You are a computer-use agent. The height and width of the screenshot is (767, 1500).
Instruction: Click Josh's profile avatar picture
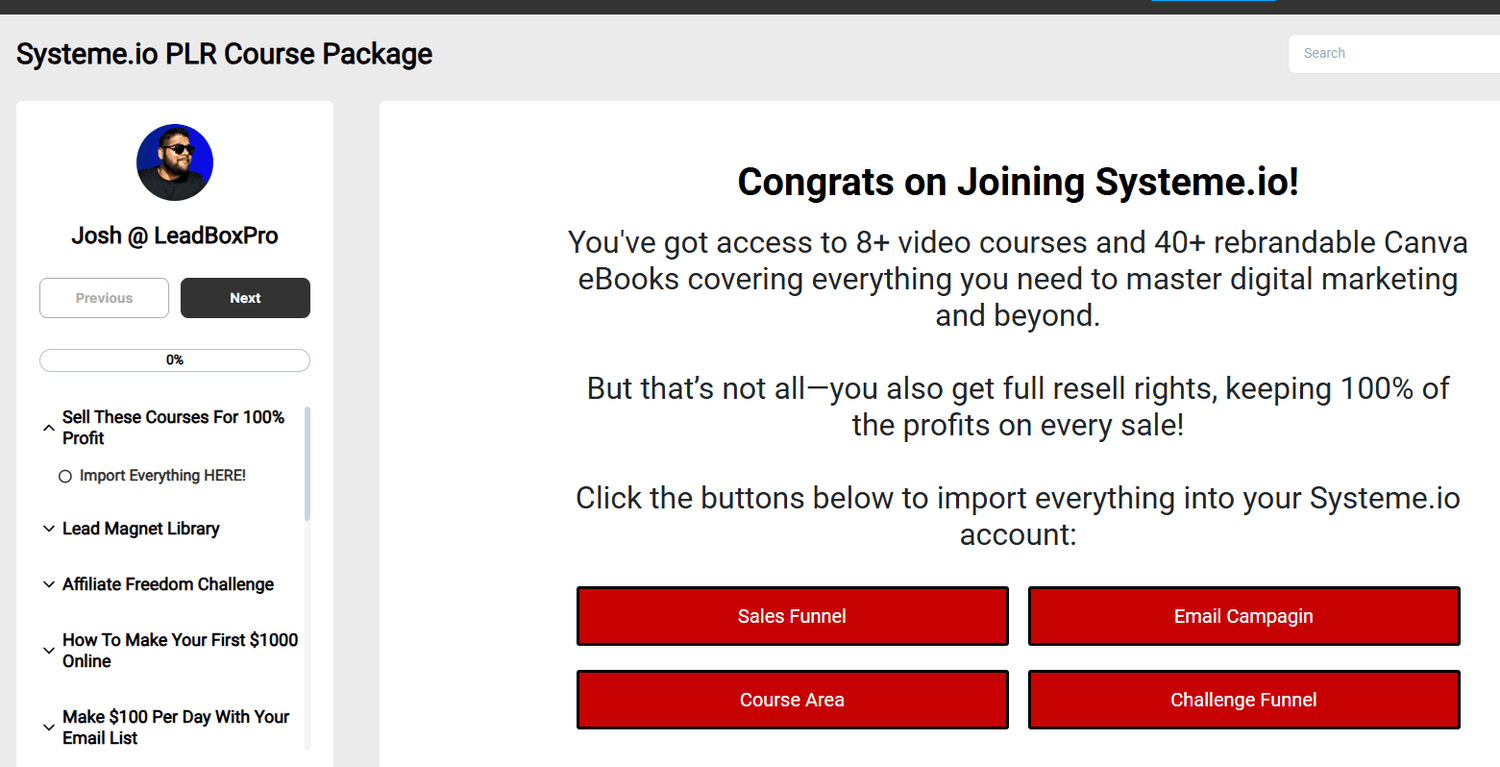(x=175, y=162)
